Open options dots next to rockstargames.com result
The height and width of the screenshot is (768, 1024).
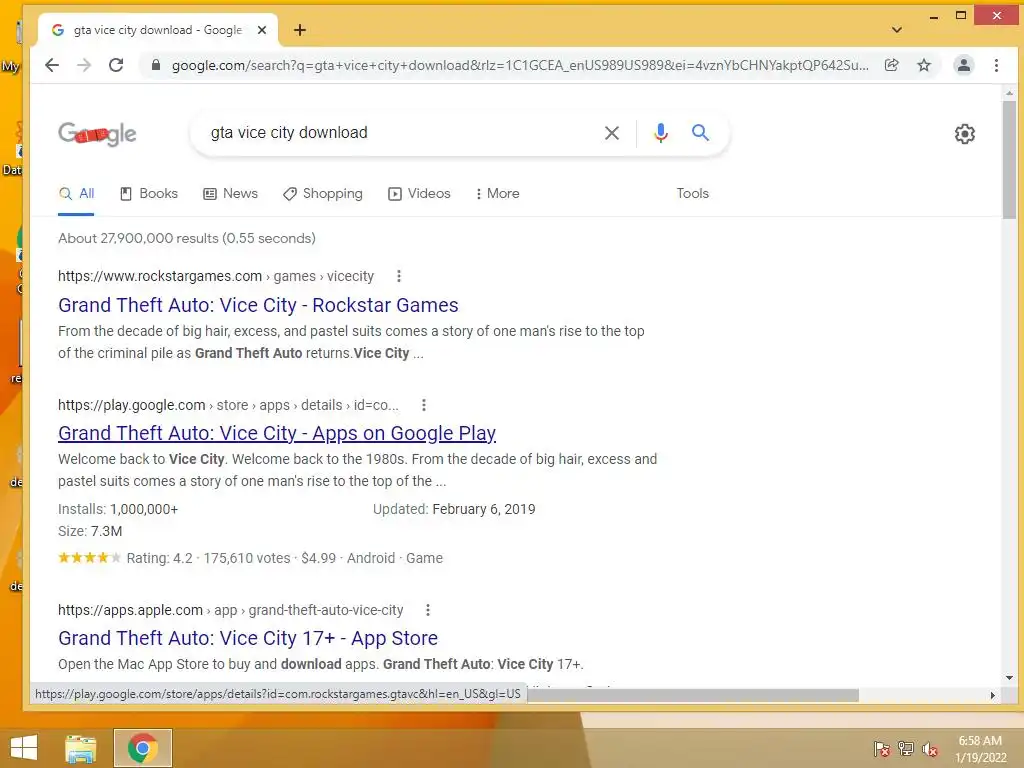[399, 276]
